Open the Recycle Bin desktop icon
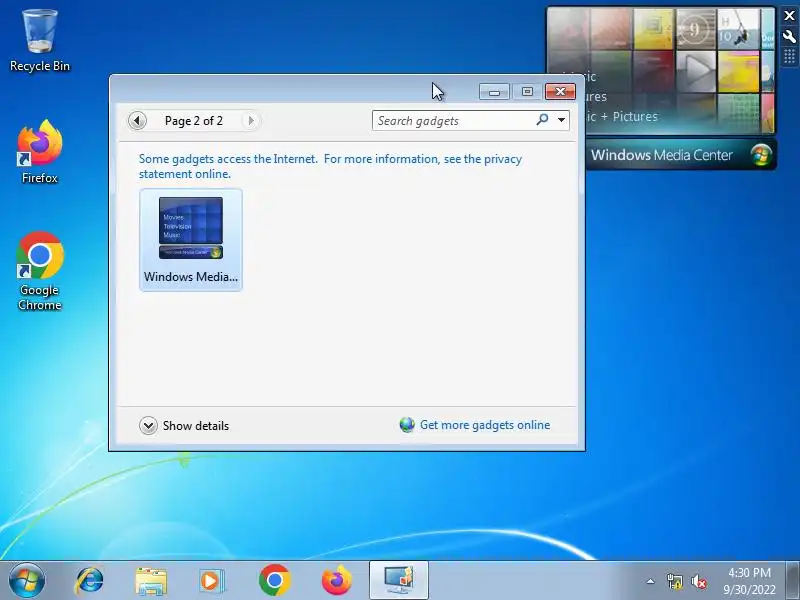Image resolution: width=800 pixels, height=600 pixels. click(39, 41)
